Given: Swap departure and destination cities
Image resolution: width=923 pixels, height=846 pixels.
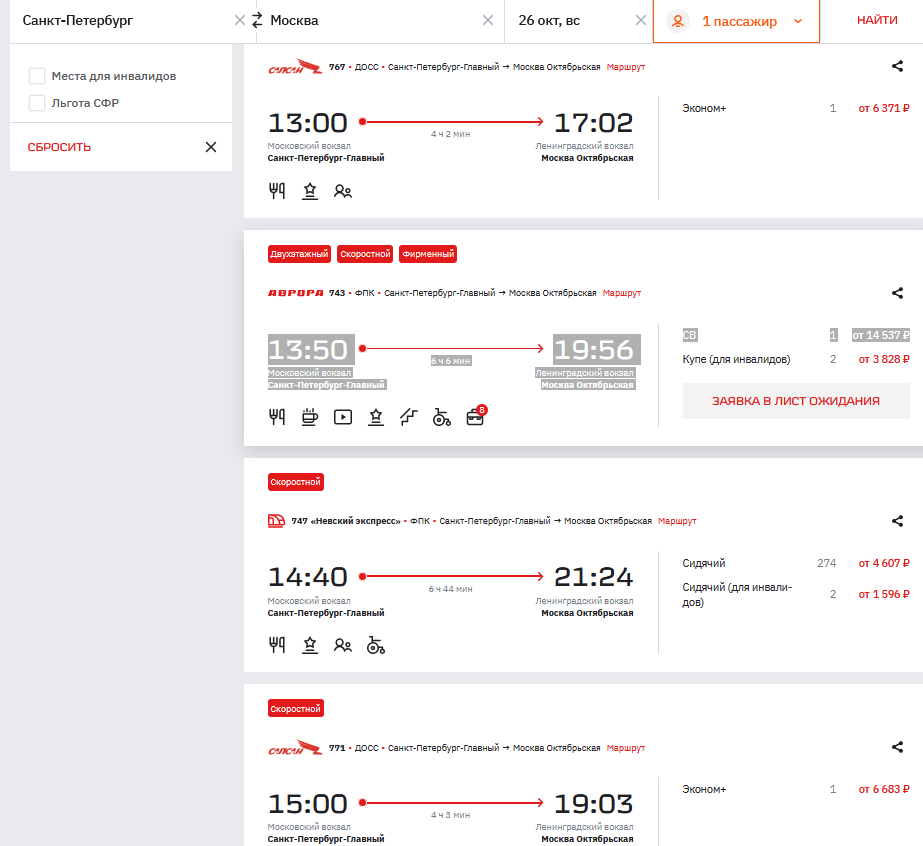Looking at the screenshot, I should [257, 20].
